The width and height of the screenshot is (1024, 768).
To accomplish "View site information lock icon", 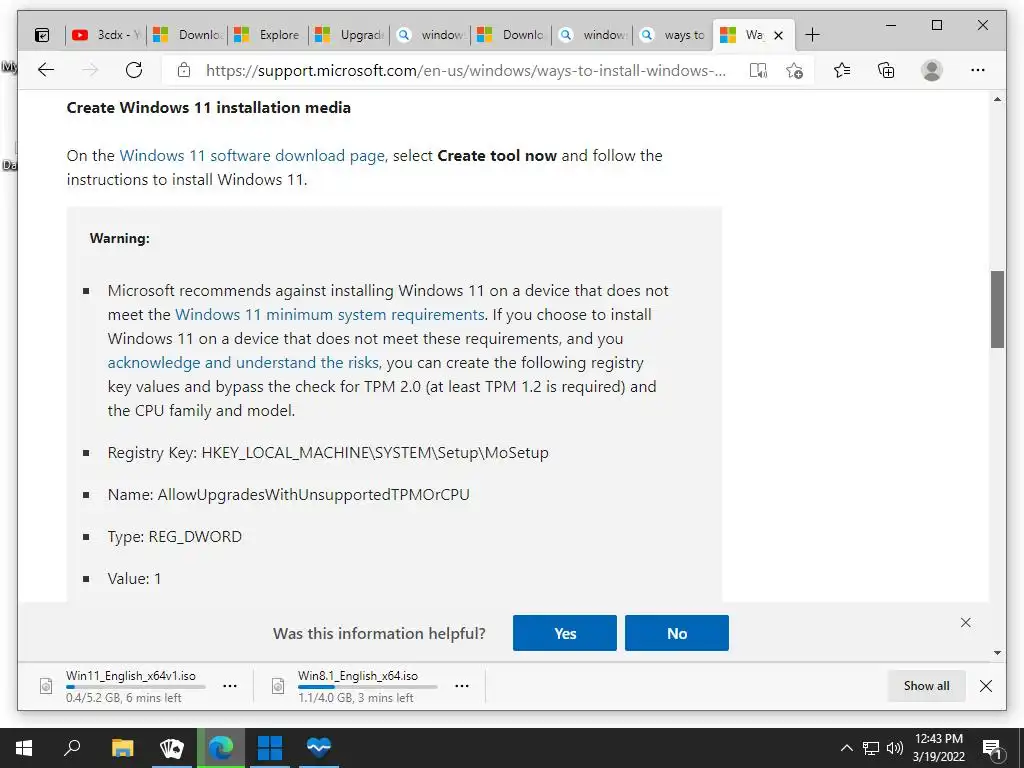I will (184, 70).
